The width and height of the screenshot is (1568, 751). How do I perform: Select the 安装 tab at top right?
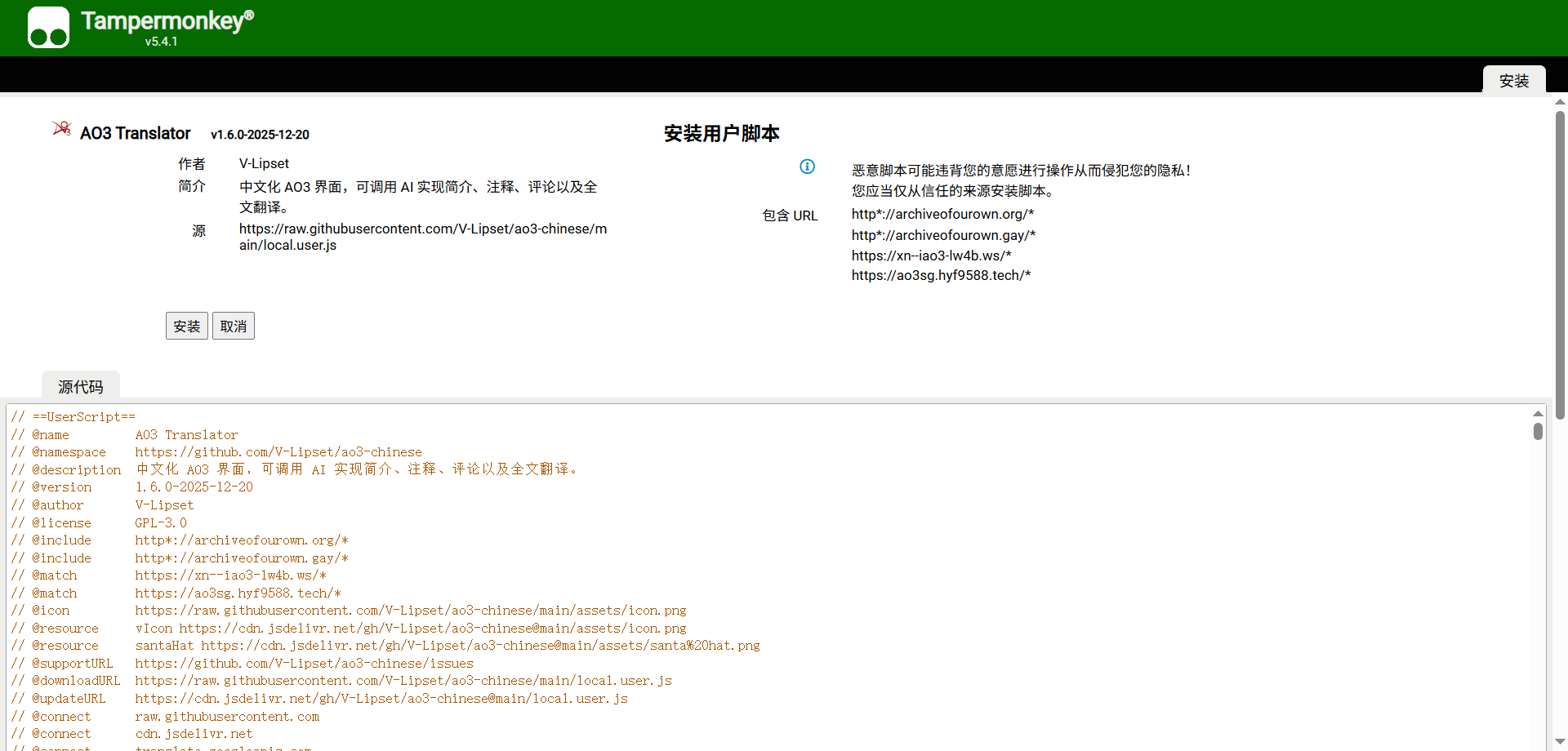click(1513, 81)
